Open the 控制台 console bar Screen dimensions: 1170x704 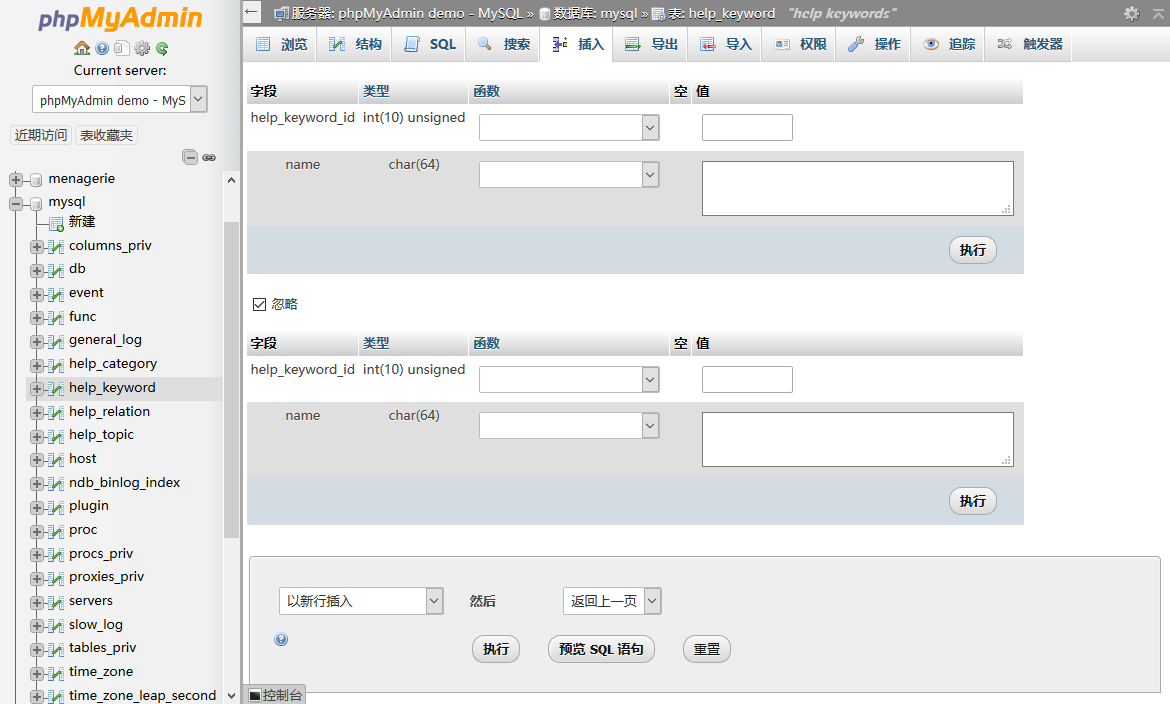tap(275, 695)
